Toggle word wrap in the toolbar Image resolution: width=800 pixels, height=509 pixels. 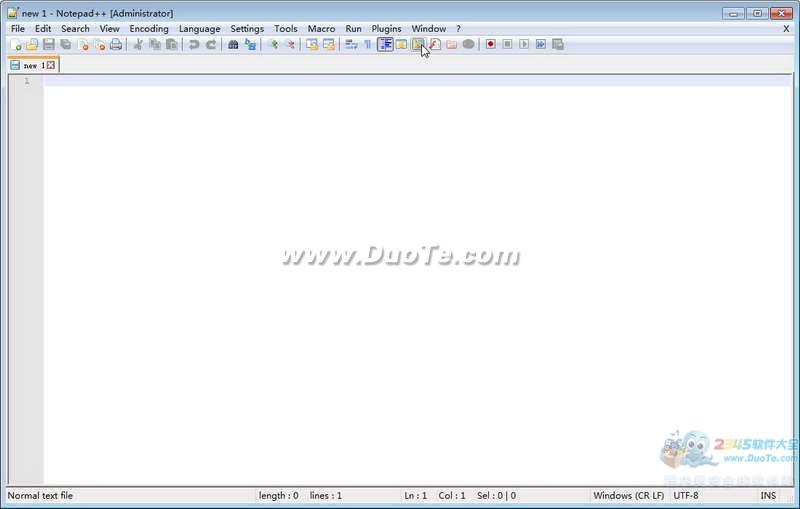click(x=351, y=45)
